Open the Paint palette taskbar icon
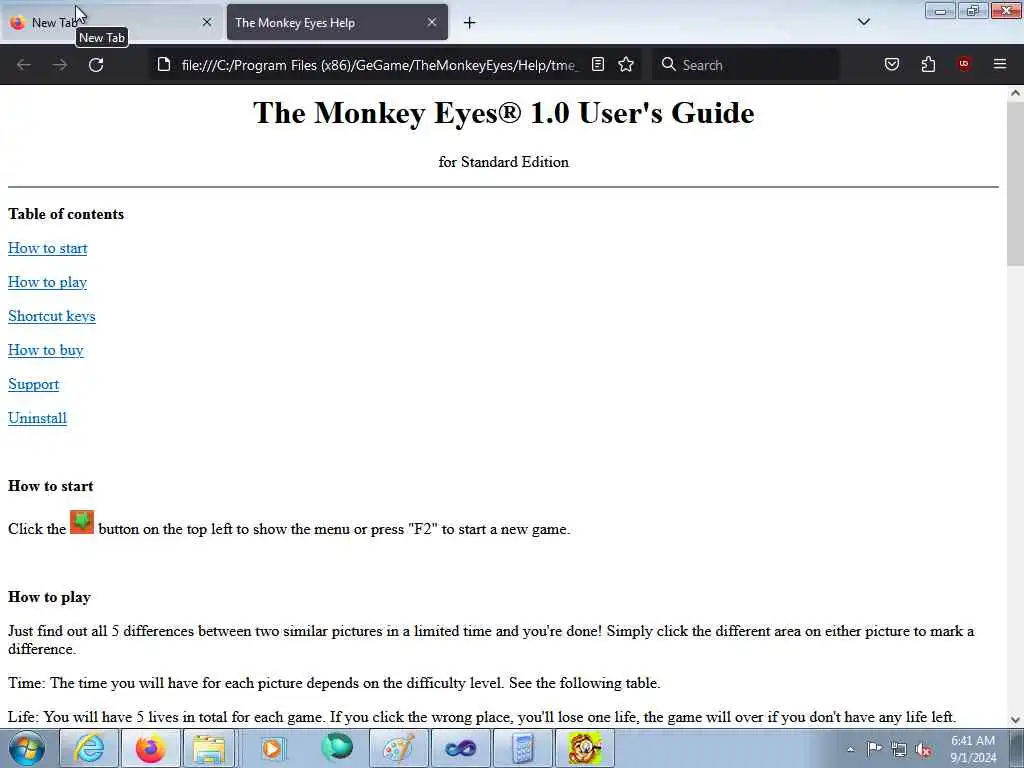Screen dimensions: 1024x768 (x=398, y=748)
